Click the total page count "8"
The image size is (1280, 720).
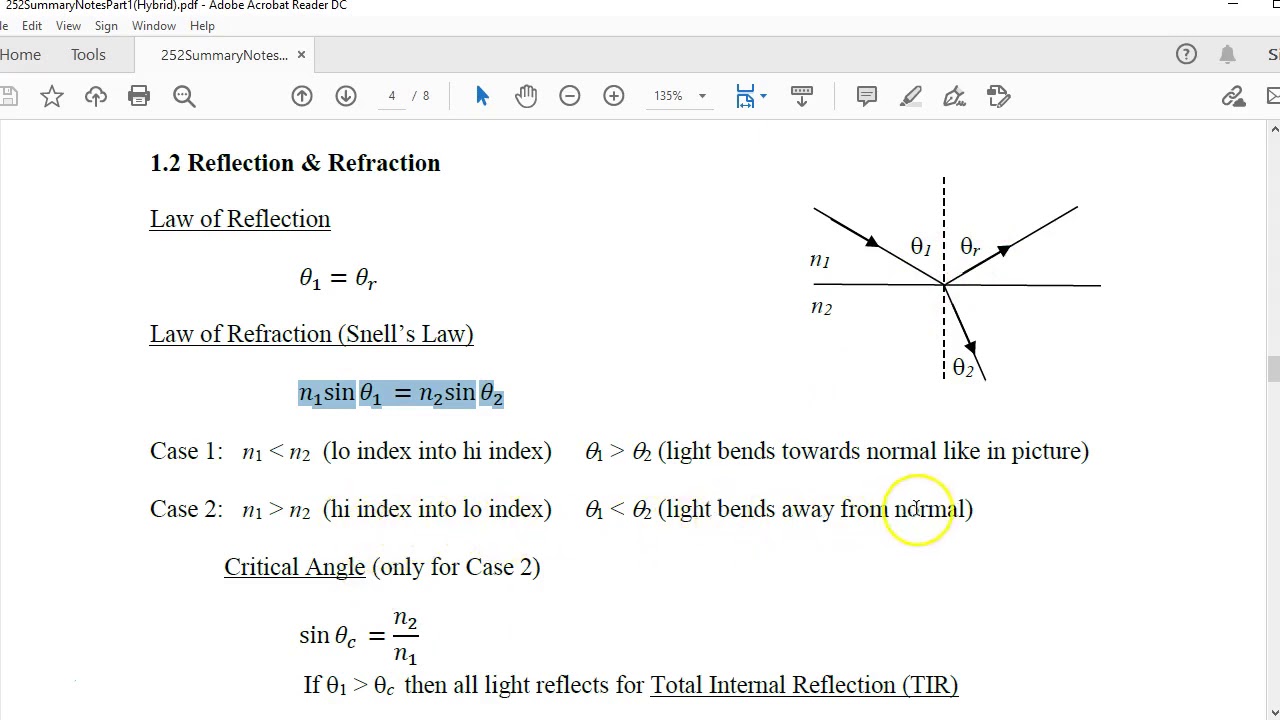point(426,96)
